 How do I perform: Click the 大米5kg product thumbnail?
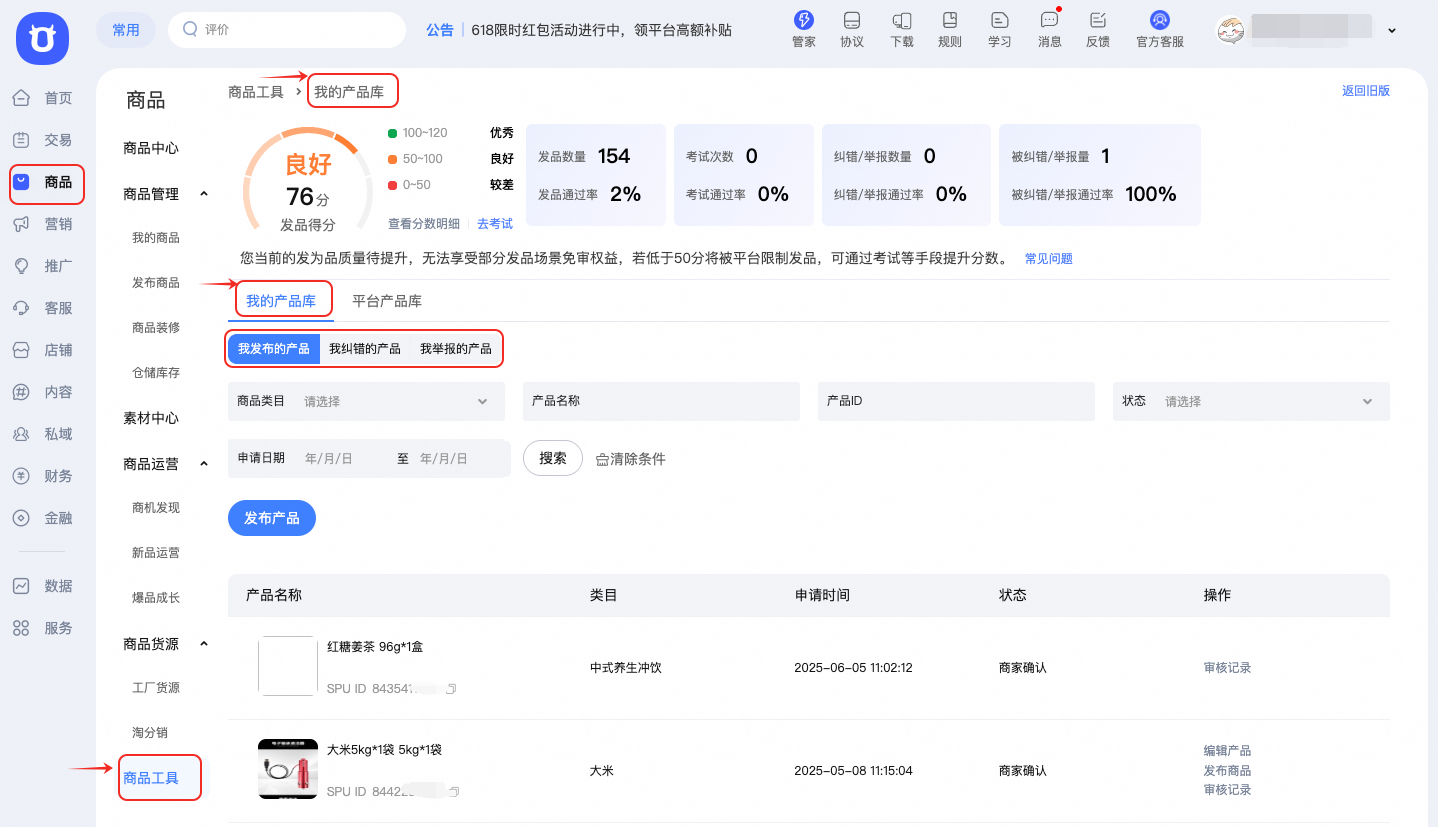pyautogui.click(x=288, y=769)
